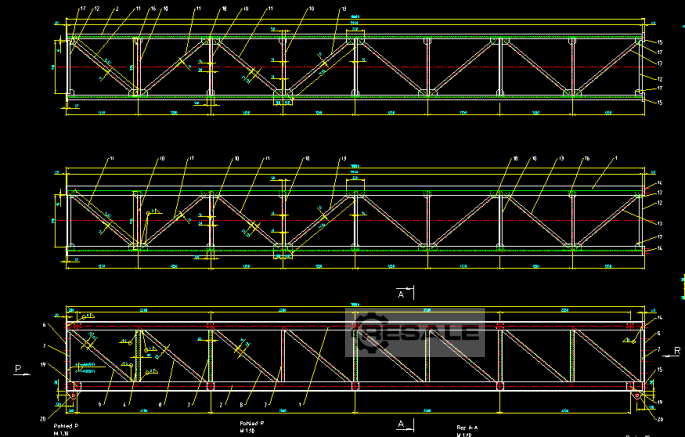Select the 'Pohled P' view label
Viewport: 685px width, 437px height.
click(68, 425)
